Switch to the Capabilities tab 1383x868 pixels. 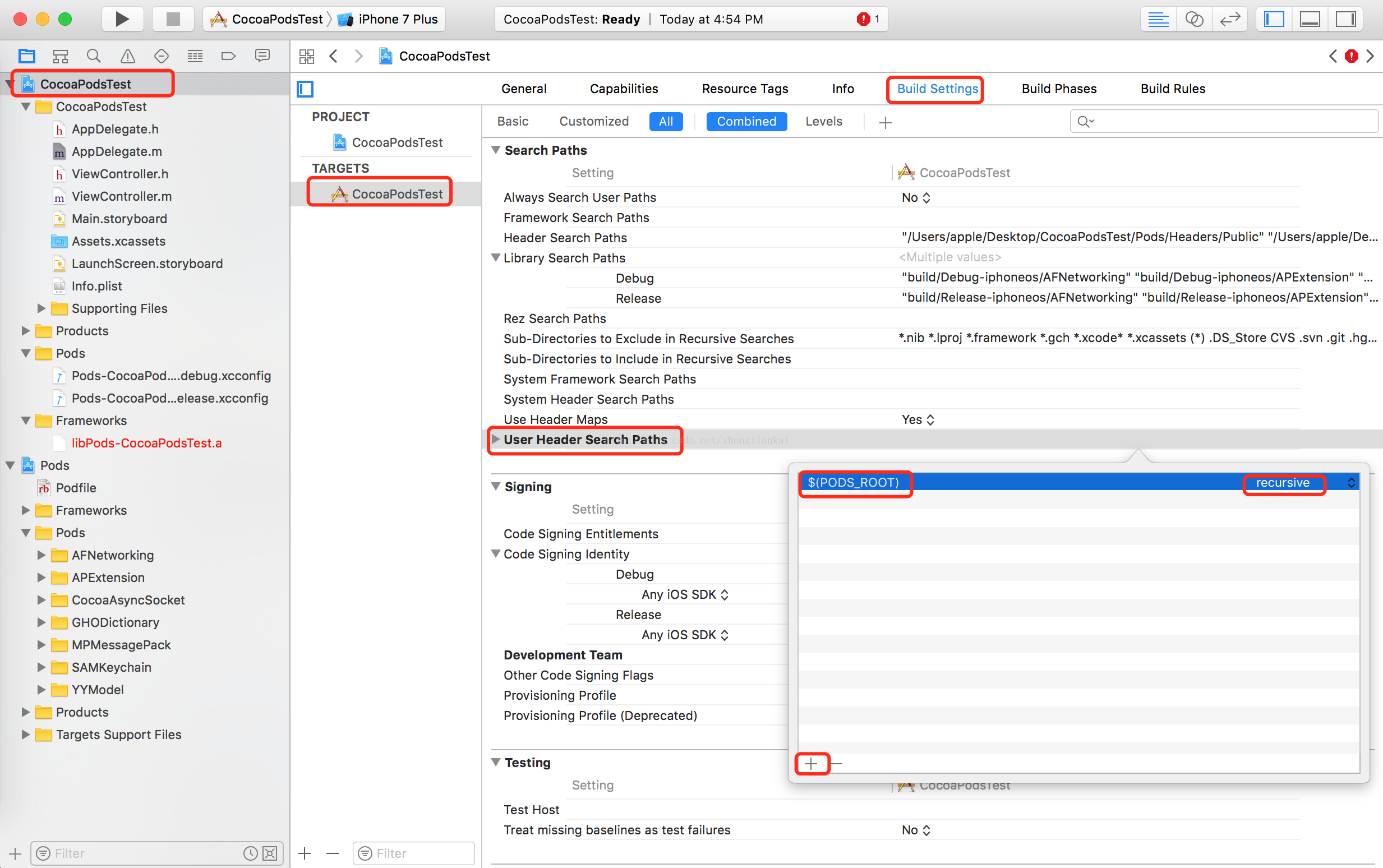click(624, 89)
